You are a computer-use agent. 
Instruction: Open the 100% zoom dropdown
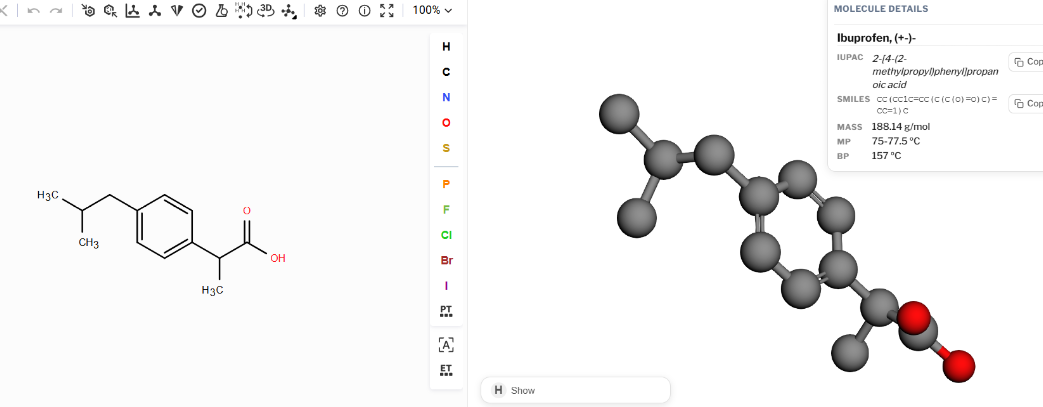click(x=432, y=11)
